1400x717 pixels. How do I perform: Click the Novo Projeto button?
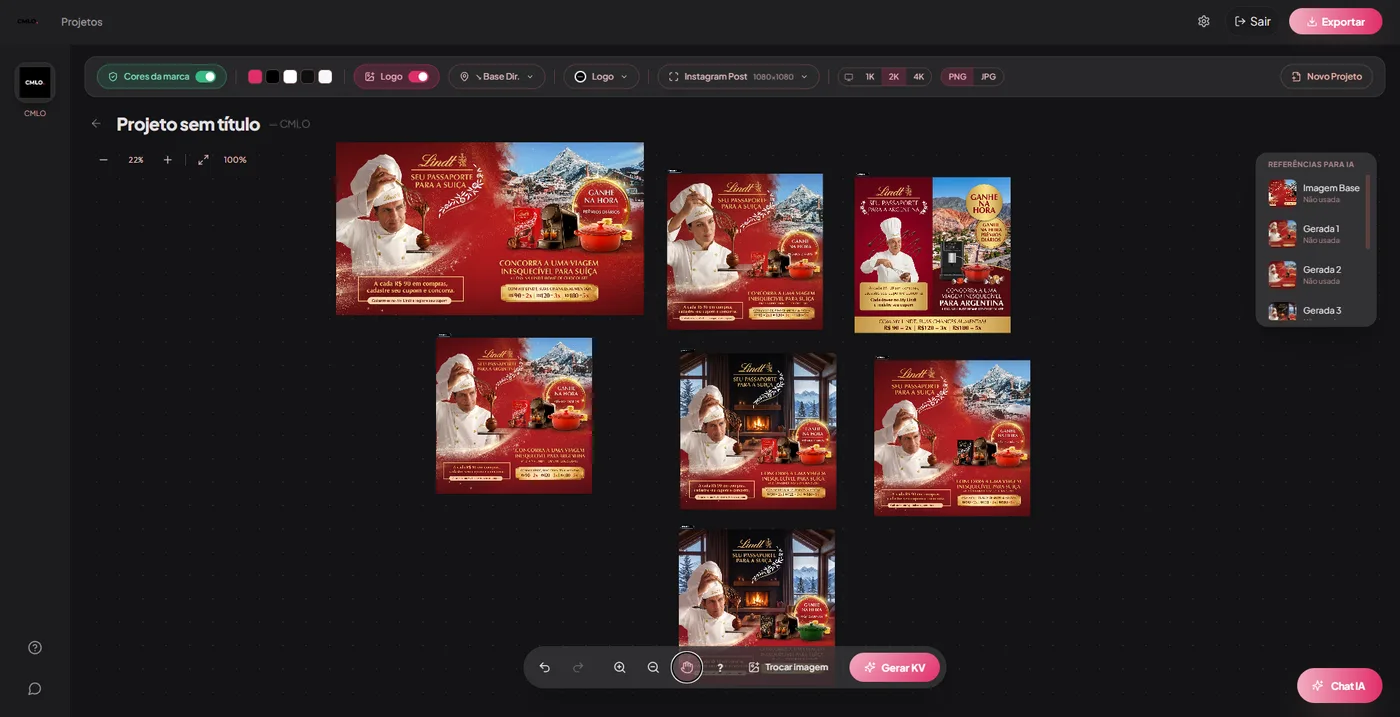pos(1326,77)
